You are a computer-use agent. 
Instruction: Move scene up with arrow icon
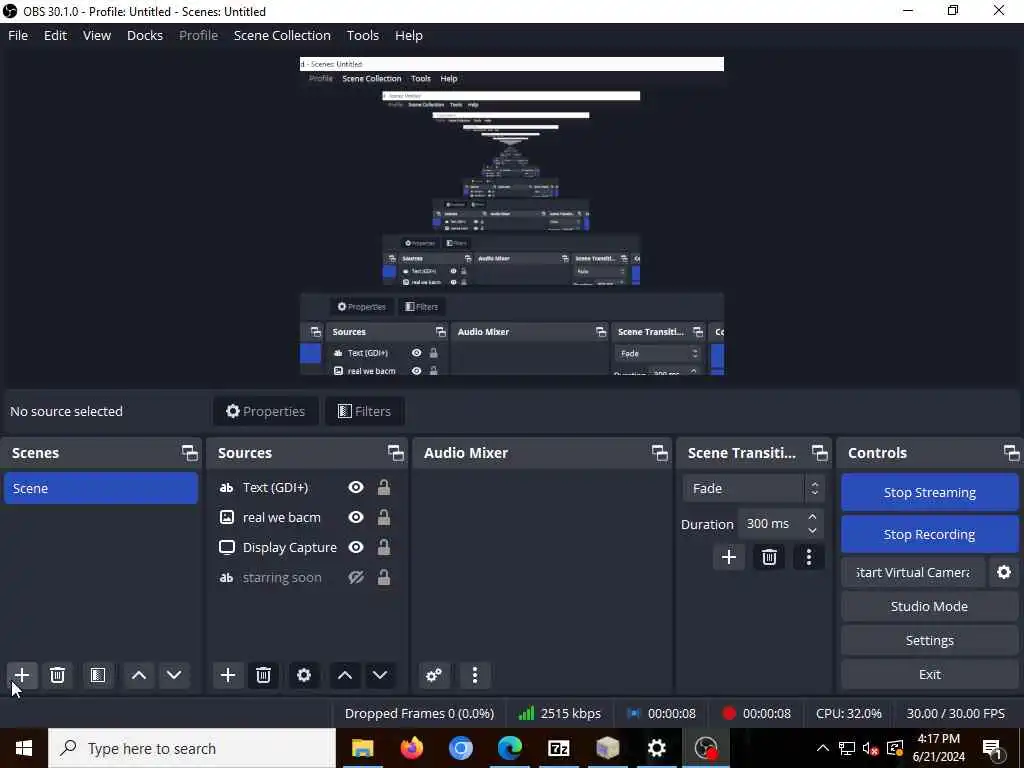[x=138, y=675]
